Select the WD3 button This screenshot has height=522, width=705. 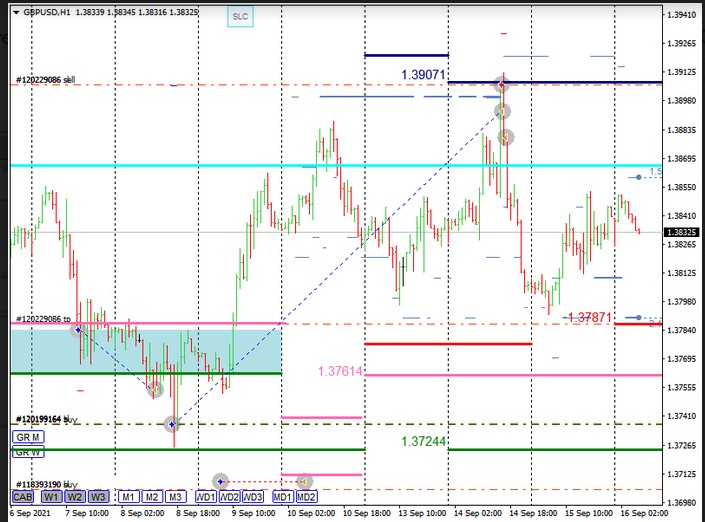pyautogui.click(x=253, y=496)
